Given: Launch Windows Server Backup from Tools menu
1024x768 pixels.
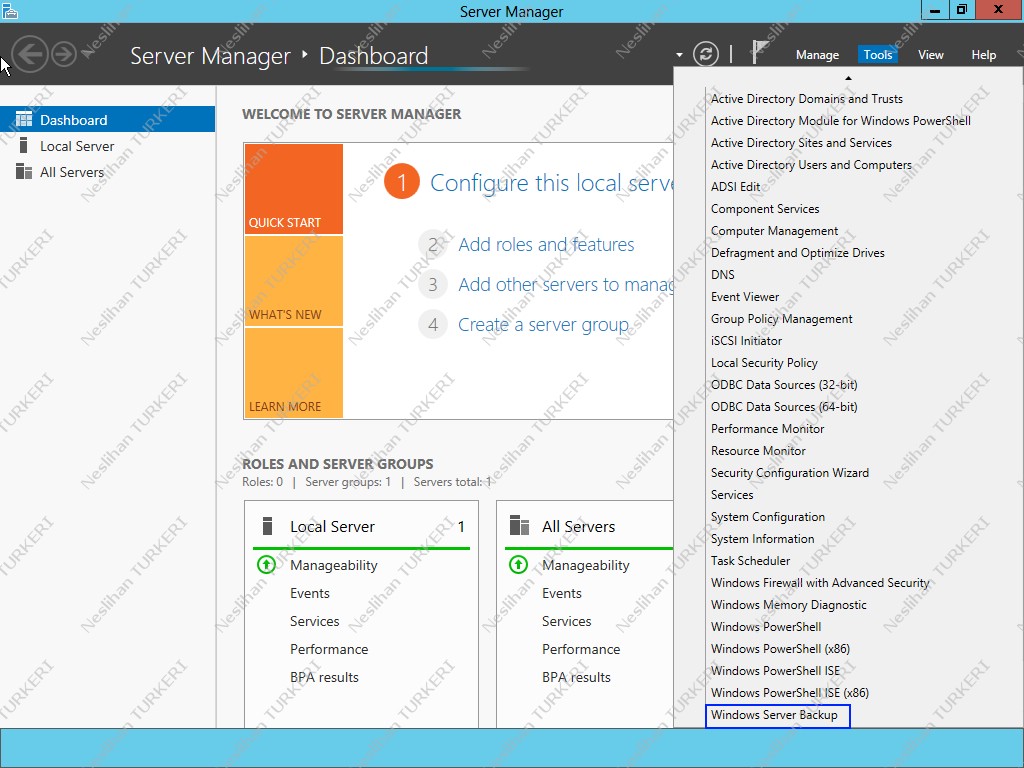Looking at the screenshot, I should [x=778, y=716].
